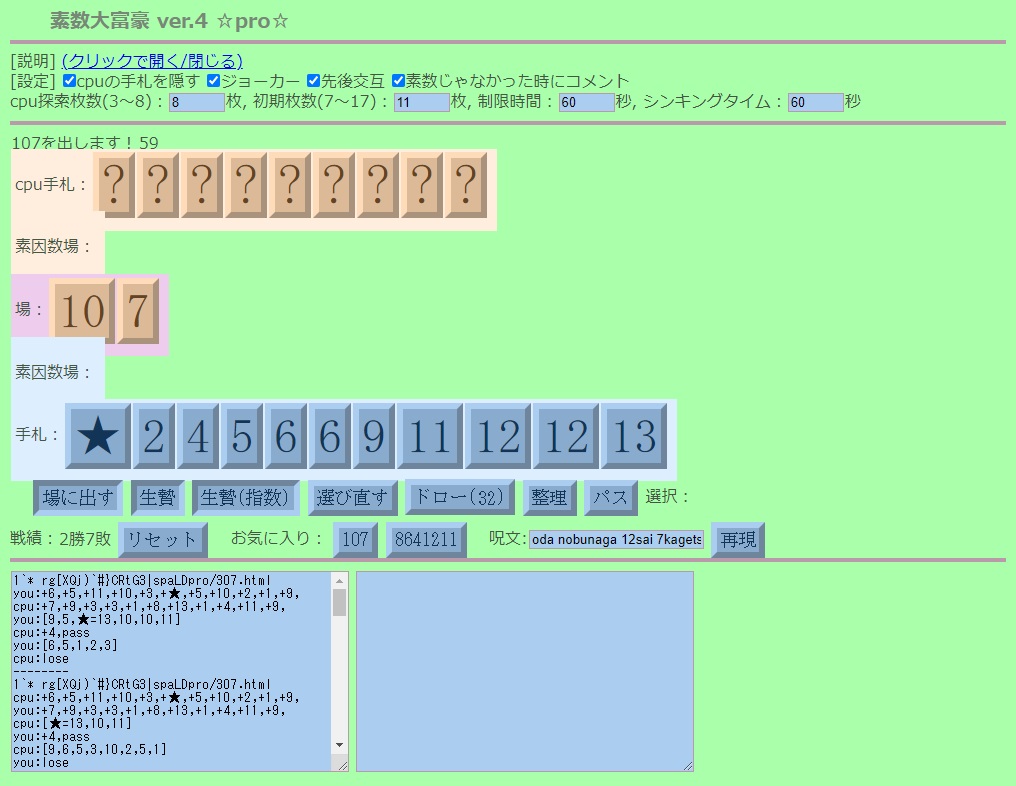Click the 10 card on the field

[82, 311]
